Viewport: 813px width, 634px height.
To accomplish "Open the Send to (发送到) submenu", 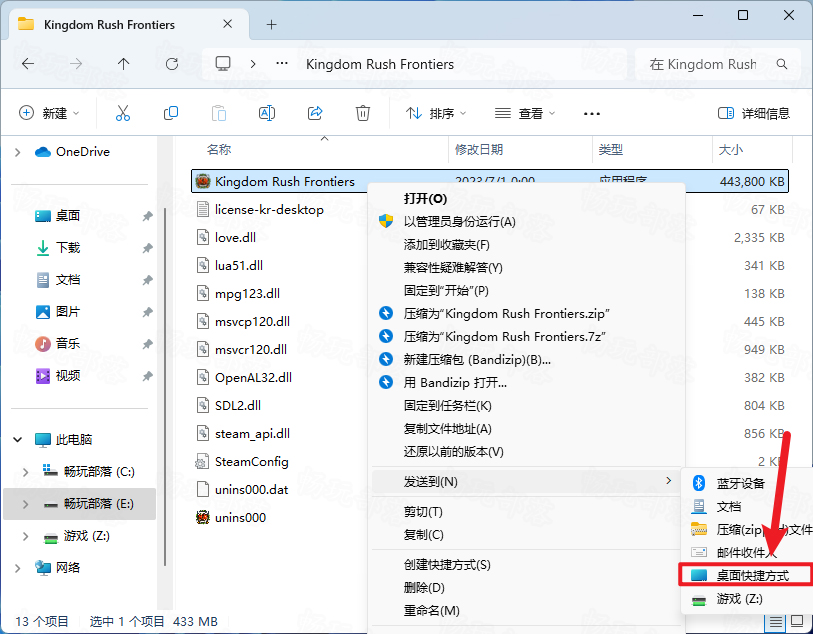I will pyautogui.click(x=526, y=482).
